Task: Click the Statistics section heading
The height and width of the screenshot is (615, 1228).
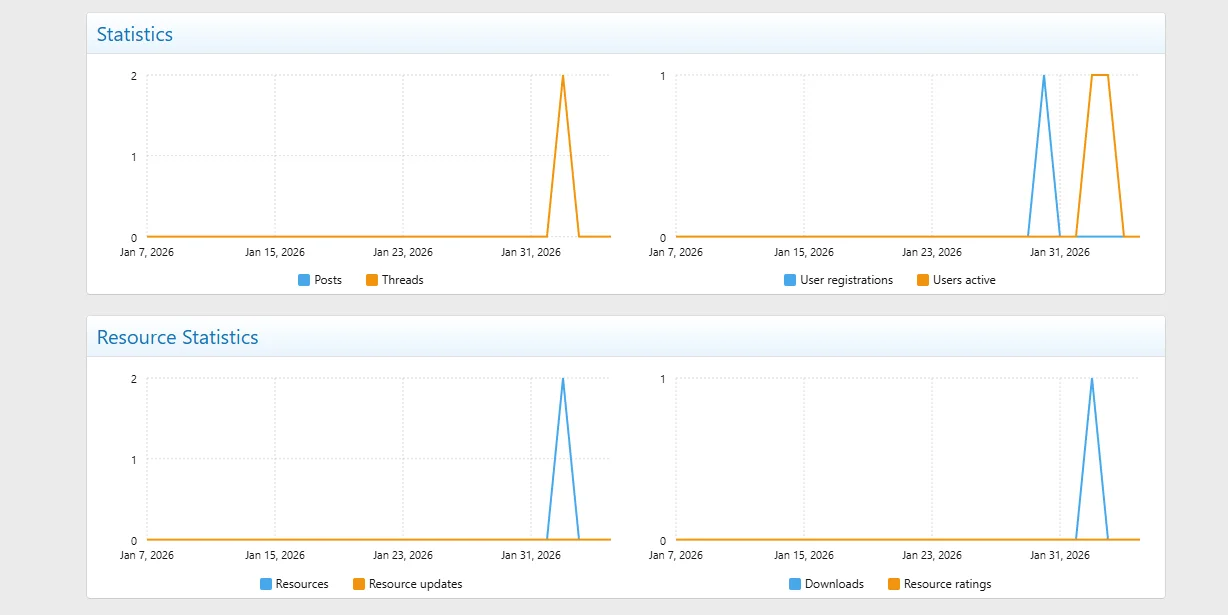Action: 134,34
